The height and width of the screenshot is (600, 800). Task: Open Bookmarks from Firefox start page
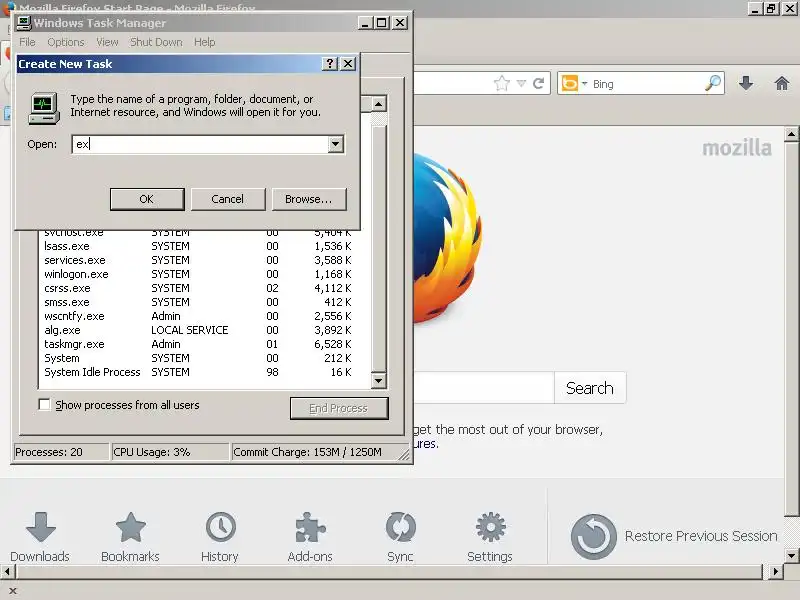tap(130, 537)
